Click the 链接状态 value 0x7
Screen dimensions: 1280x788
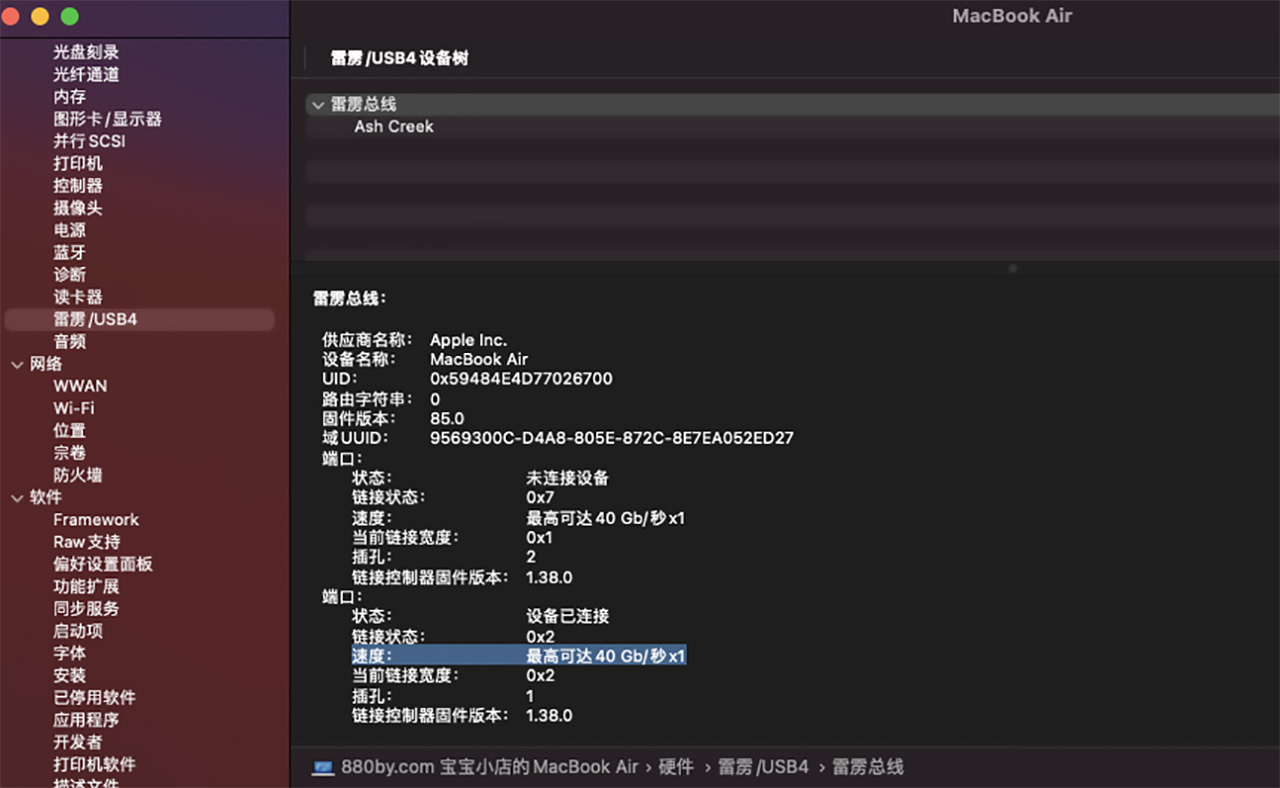click(540, 497)
